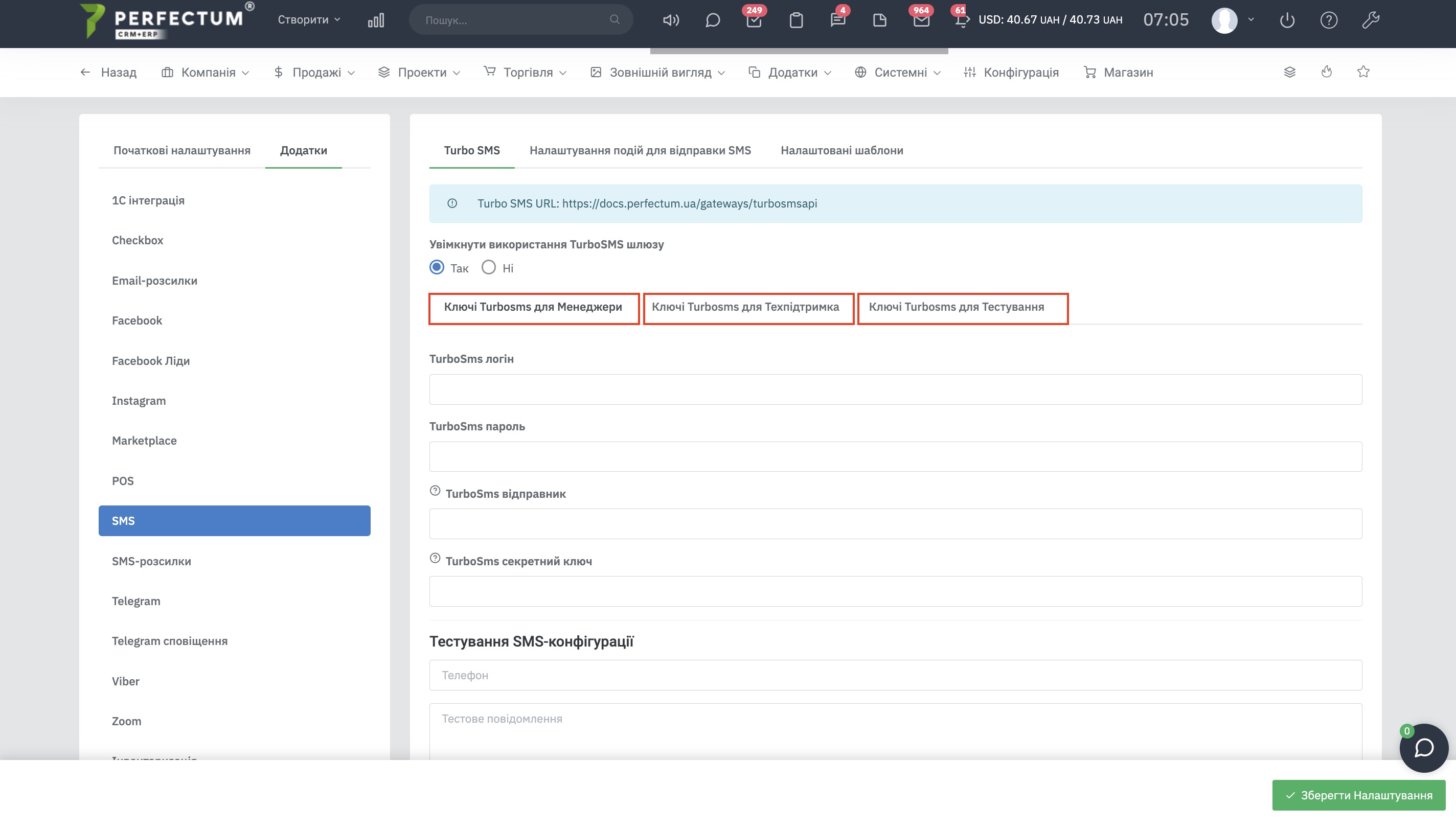Image resolution: width=1456 pixels, height=830 pixels.
Task: Open the documents file icon
Action: pyautogui.click(x=880, y=20)
